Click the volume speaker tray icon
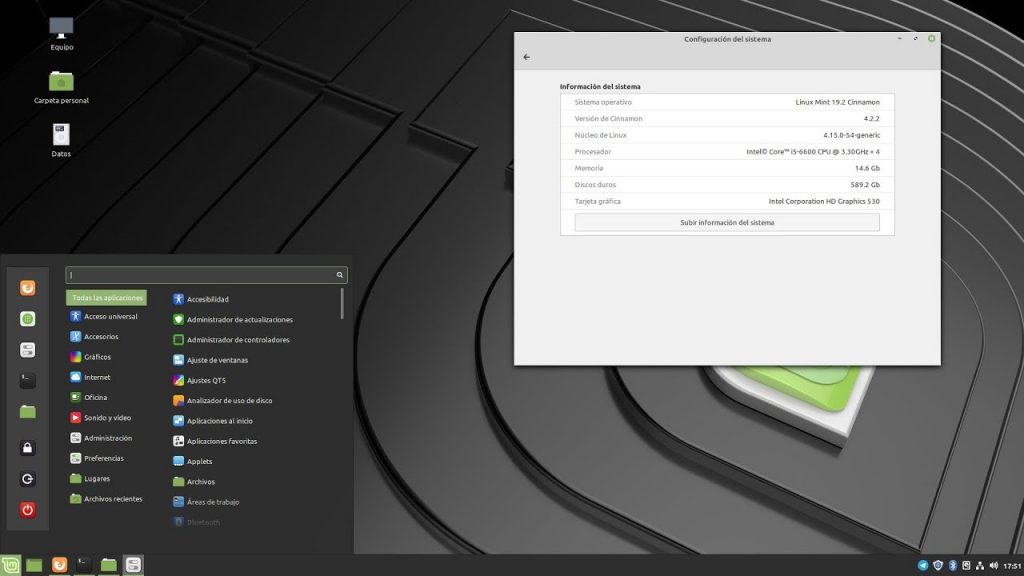1024x576 pixels. 993,566
